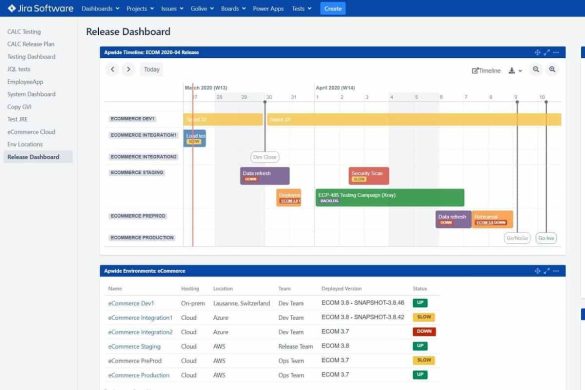Open System Dashboard in sidebar
This screenshot has height=390, width=585.
click(31, 94)
